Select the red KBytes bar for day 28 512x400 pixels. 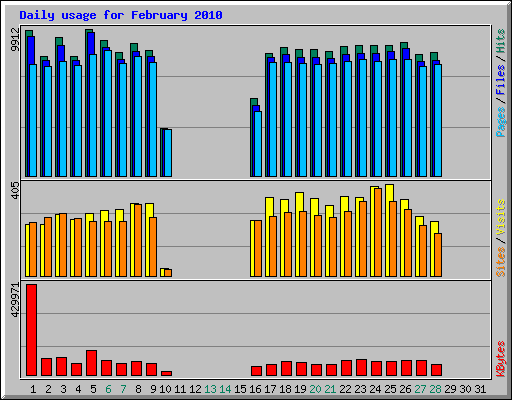pyautogui.click(x=437, y=370)
